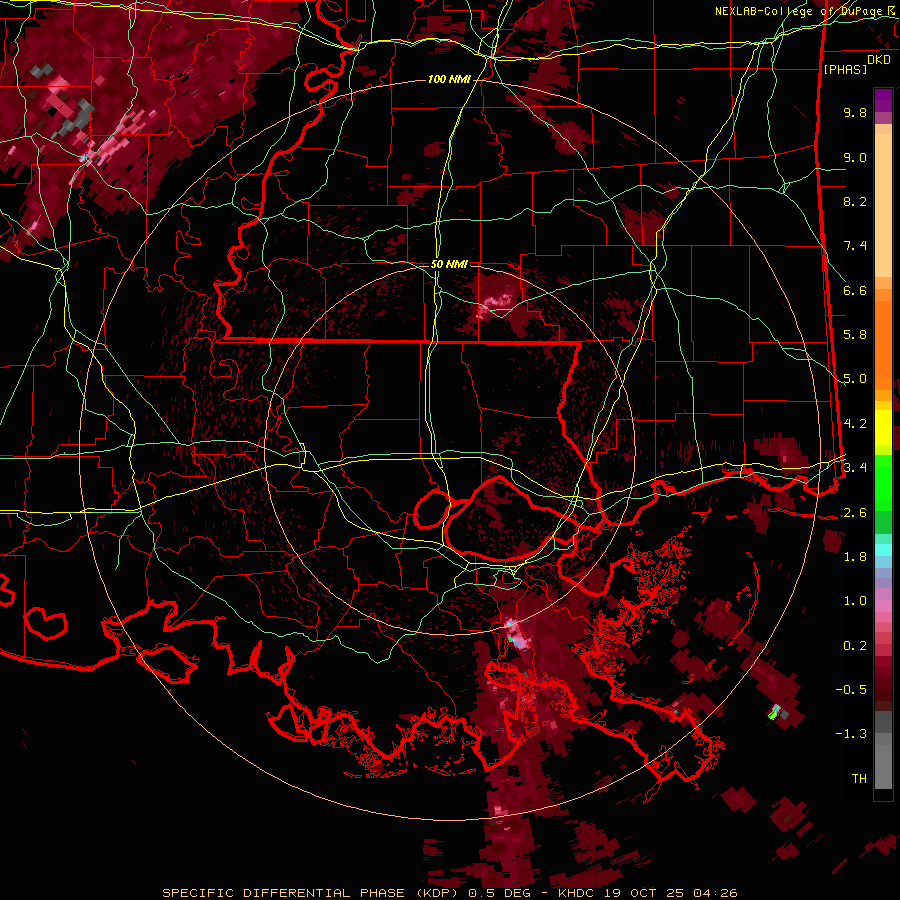Click the 0.2 value on the color scale
Screen dimensions: 900x900
pyautogui.click(x=855, y=646)
